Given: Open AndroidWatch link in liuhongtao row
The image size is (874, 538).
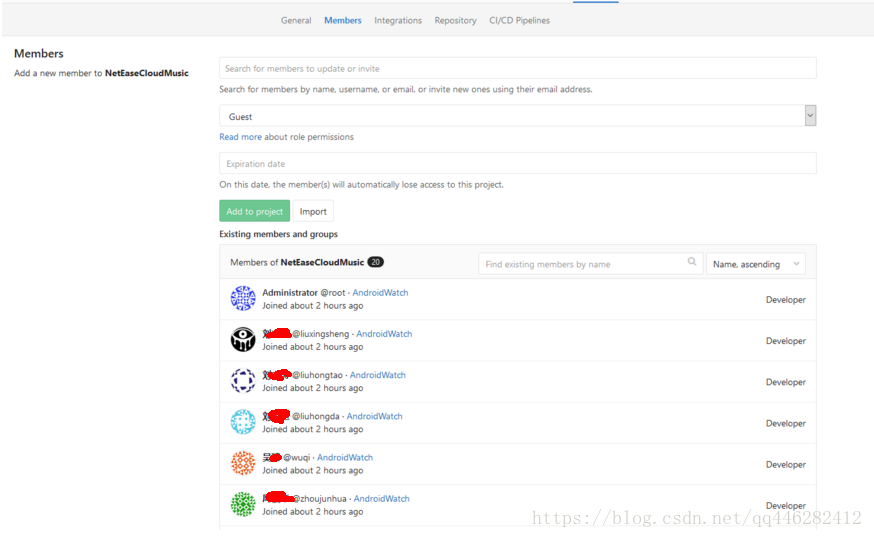Looking at the screenshot, I should (378, 375).
